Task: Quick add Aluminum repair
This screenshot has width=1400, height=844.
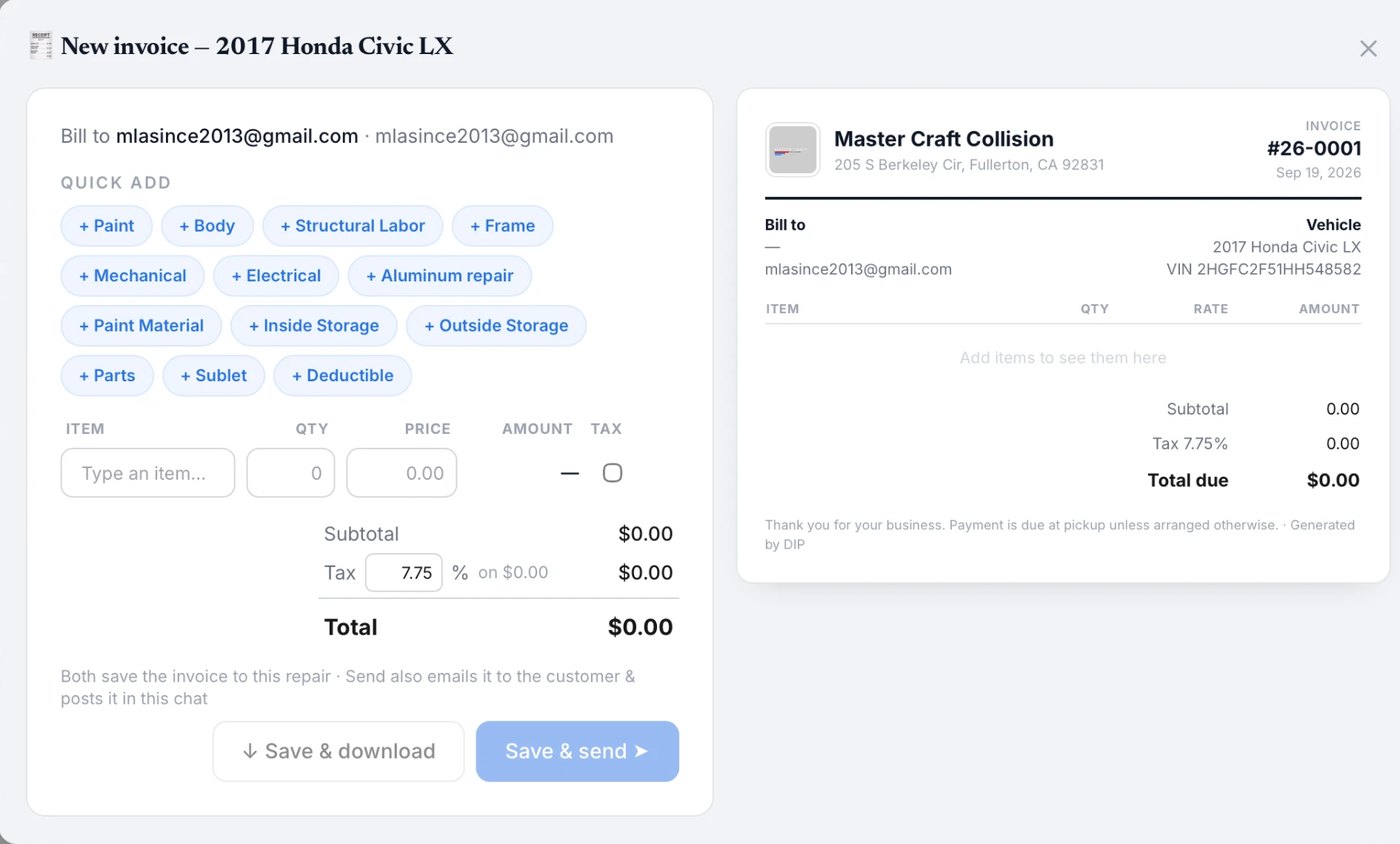Action: 440,276
